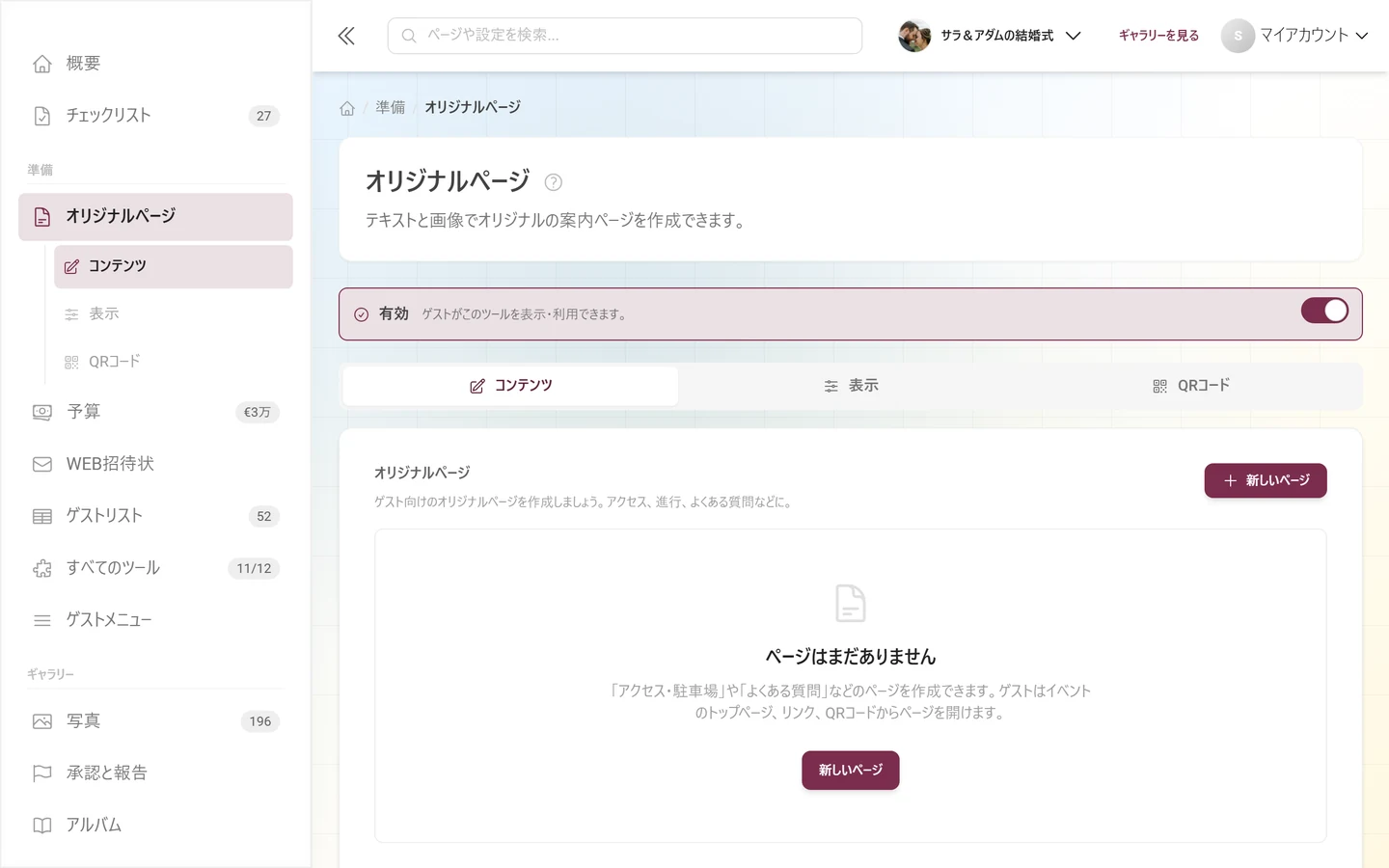Focus the ページや設定を検索 search field
The image size is (1389, 868).
(x=625, y=36)
